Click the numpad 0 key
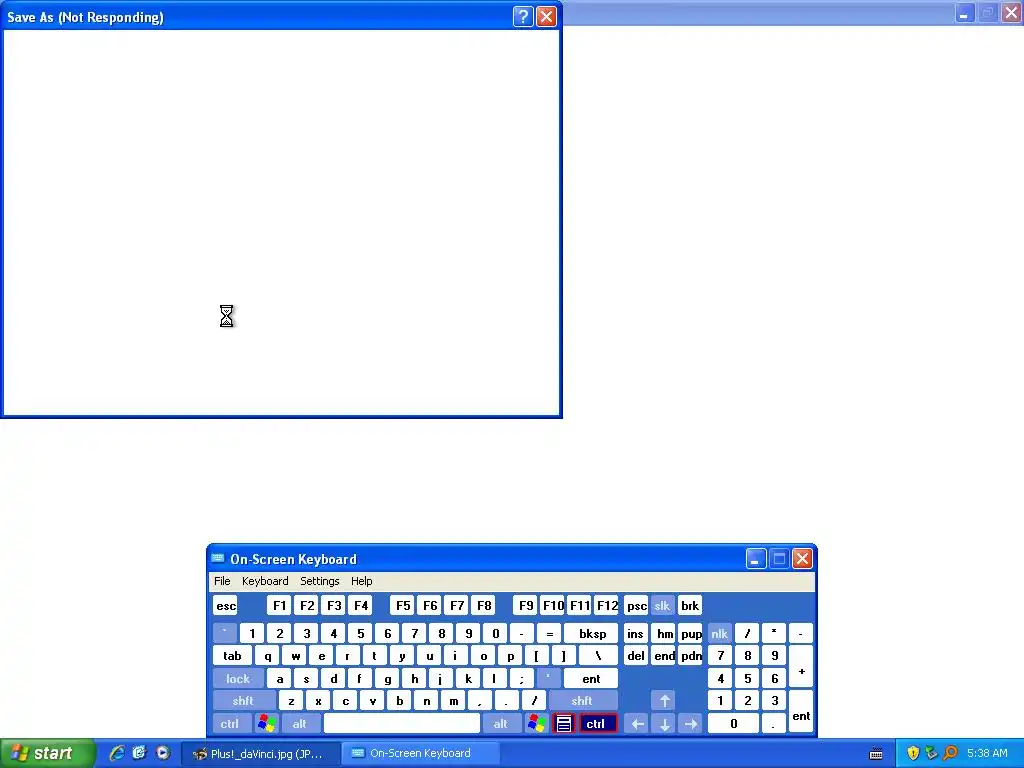1024x768 pixels. click(x=733, y=724)
